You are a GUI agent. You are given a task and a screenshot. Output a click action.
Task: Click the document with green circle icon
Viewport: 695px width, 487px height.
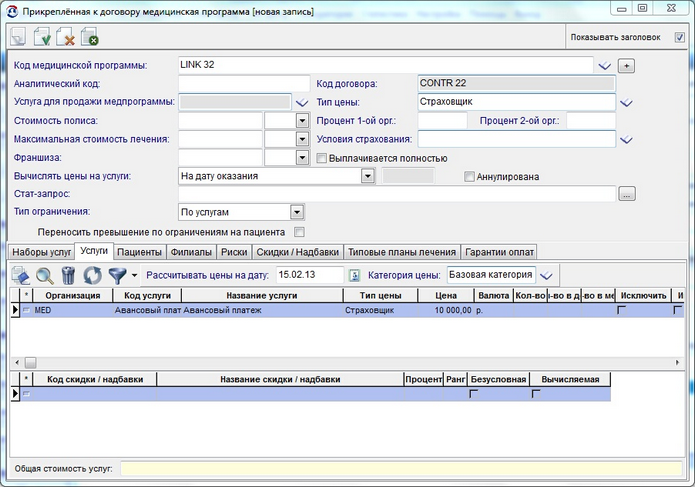tap(90, 37)
